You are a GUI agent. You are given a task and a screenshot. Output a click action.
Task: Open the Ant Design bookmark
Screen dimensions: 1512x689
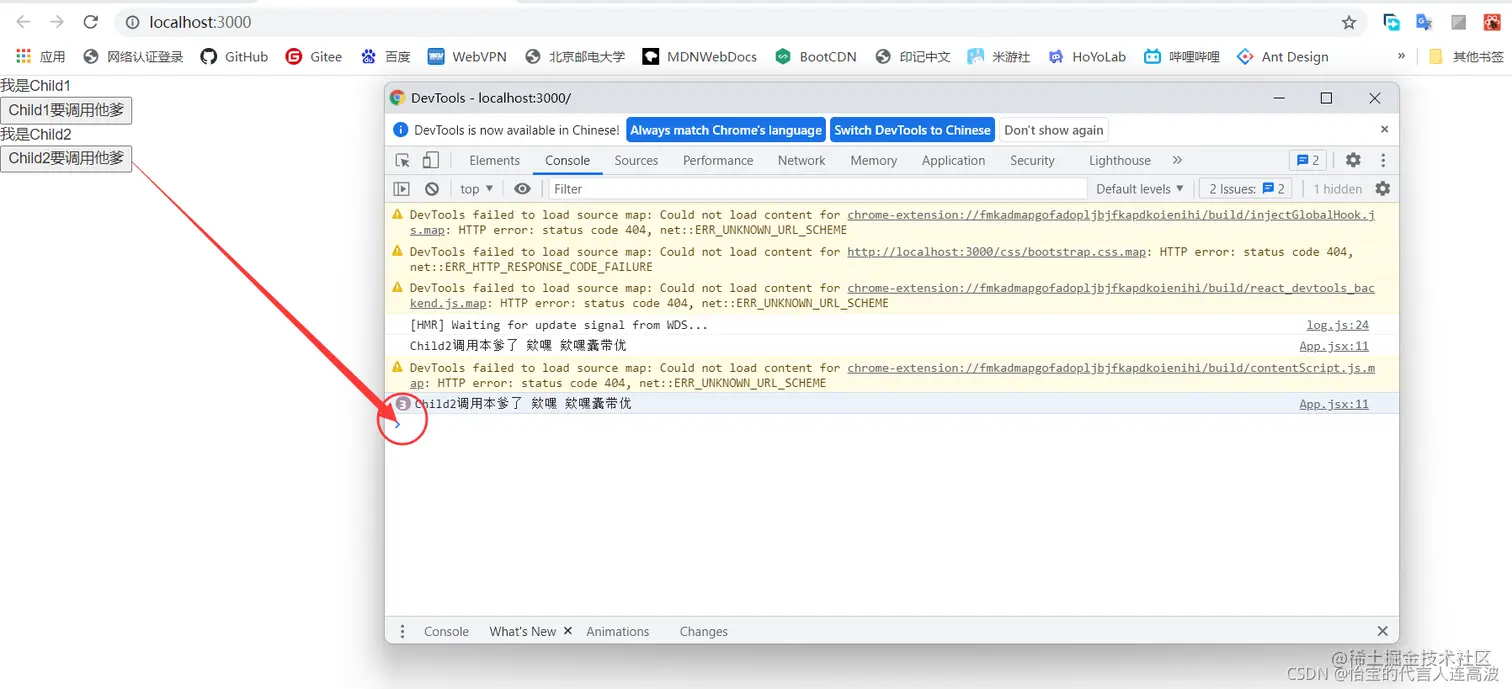1283,57
